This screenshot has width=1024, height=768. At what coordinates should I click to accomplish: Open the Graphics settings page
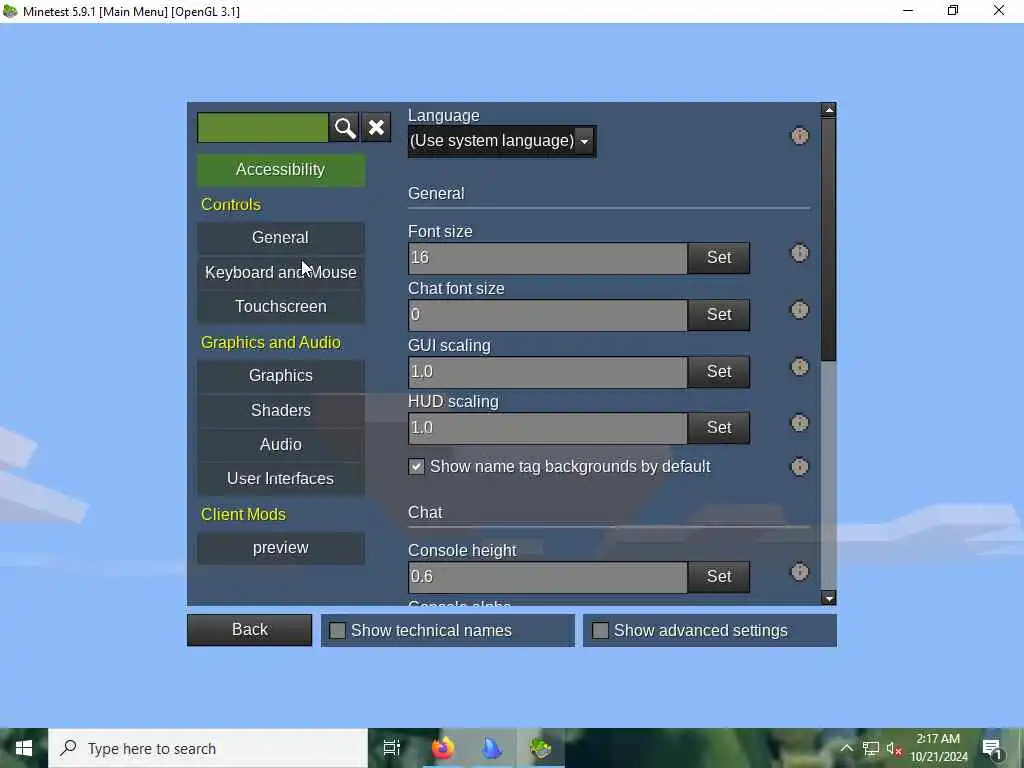[x=281, y=376]
